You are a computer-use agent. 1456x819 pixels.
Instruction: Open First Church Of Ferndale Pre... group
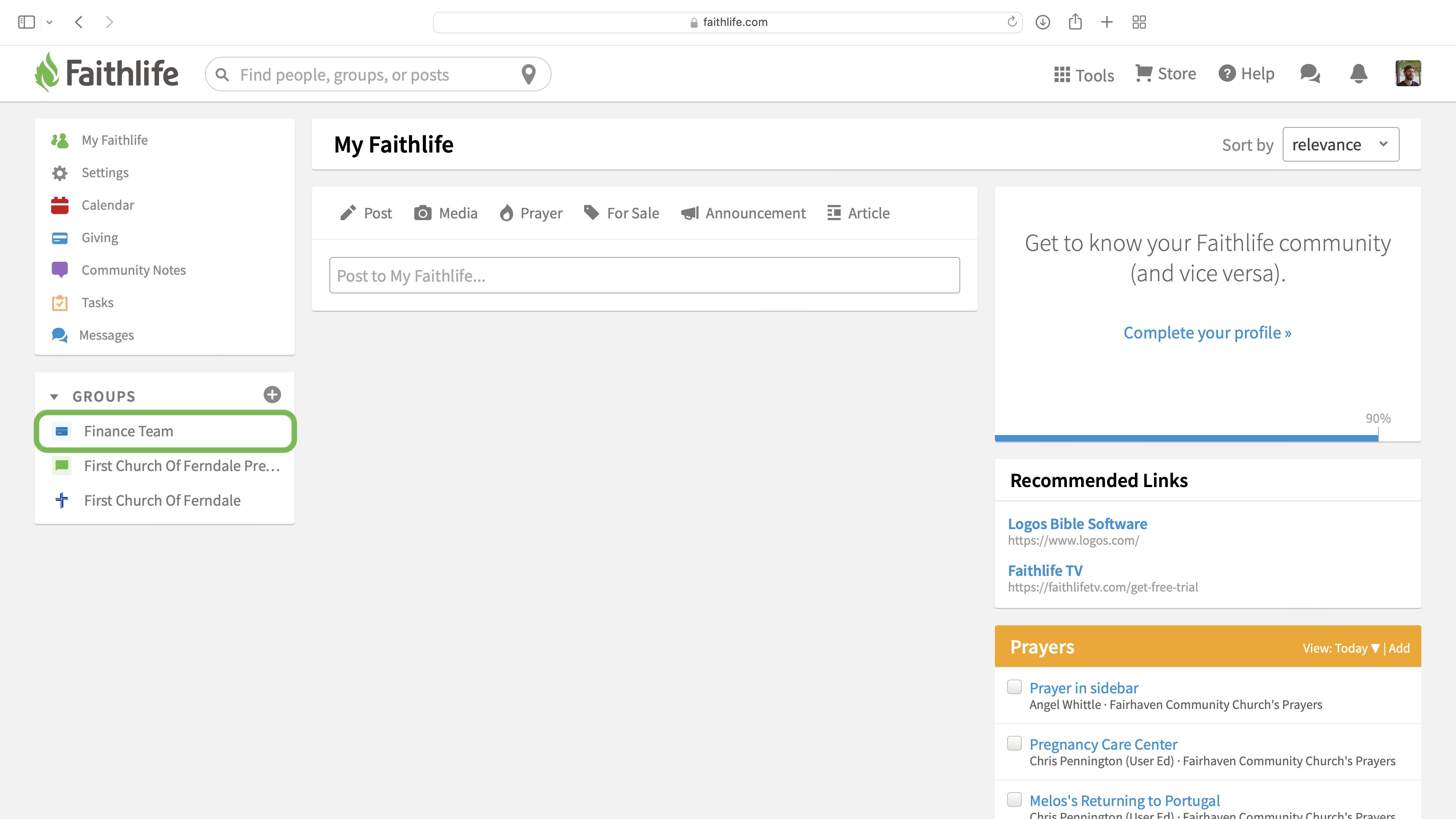click(x=182, y=466)
